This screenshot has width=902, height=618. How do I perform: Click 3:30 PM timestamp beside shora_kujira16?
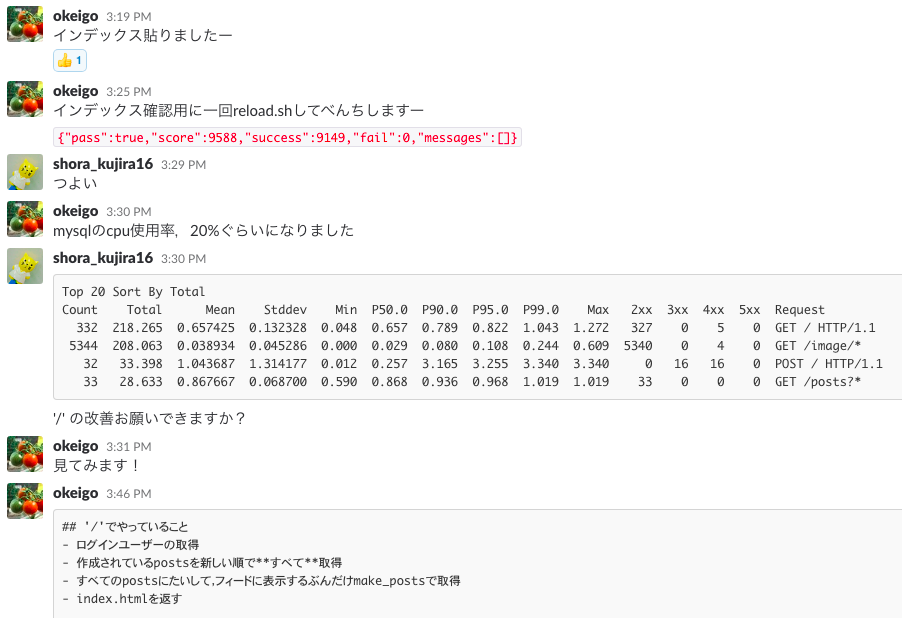click(184, 259)
